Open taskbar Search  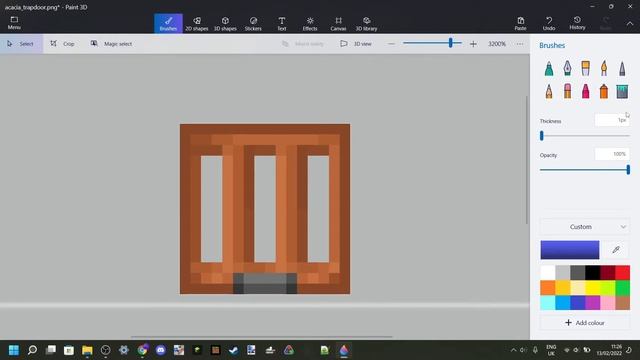pyautogui.click(x=32, y=350)
